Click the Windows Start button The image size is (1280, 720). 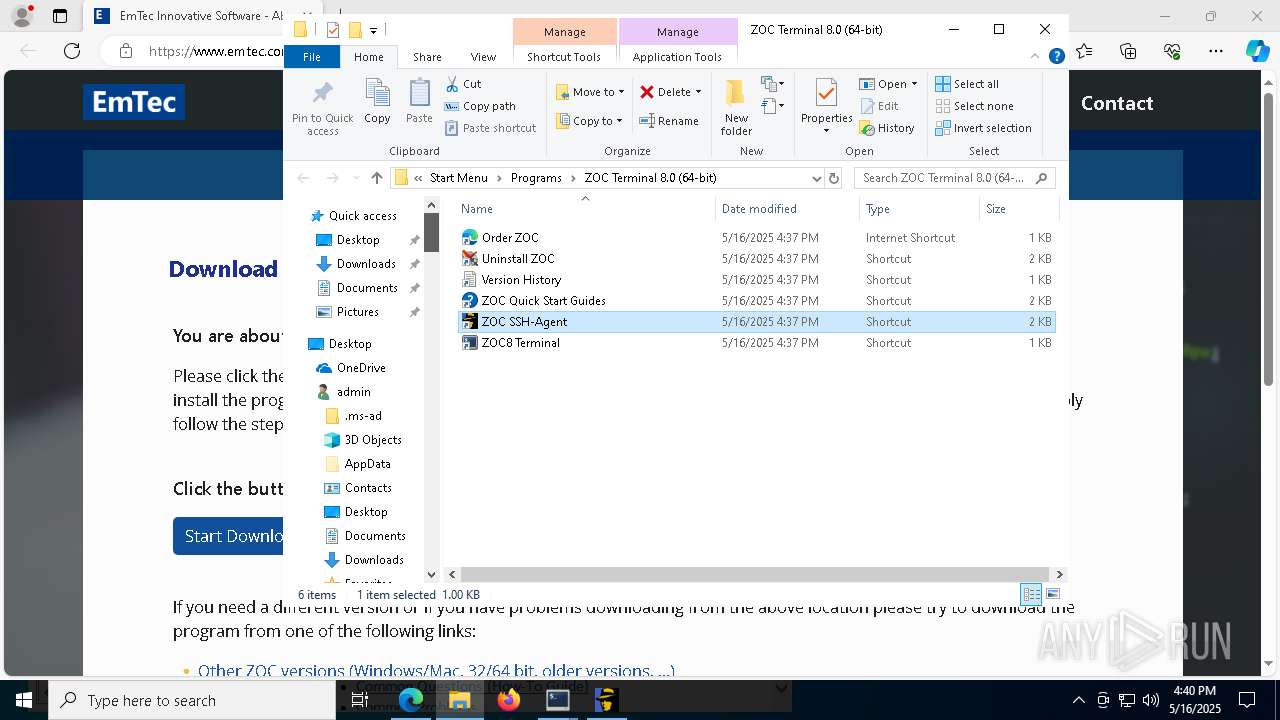(x=24, y=700)
